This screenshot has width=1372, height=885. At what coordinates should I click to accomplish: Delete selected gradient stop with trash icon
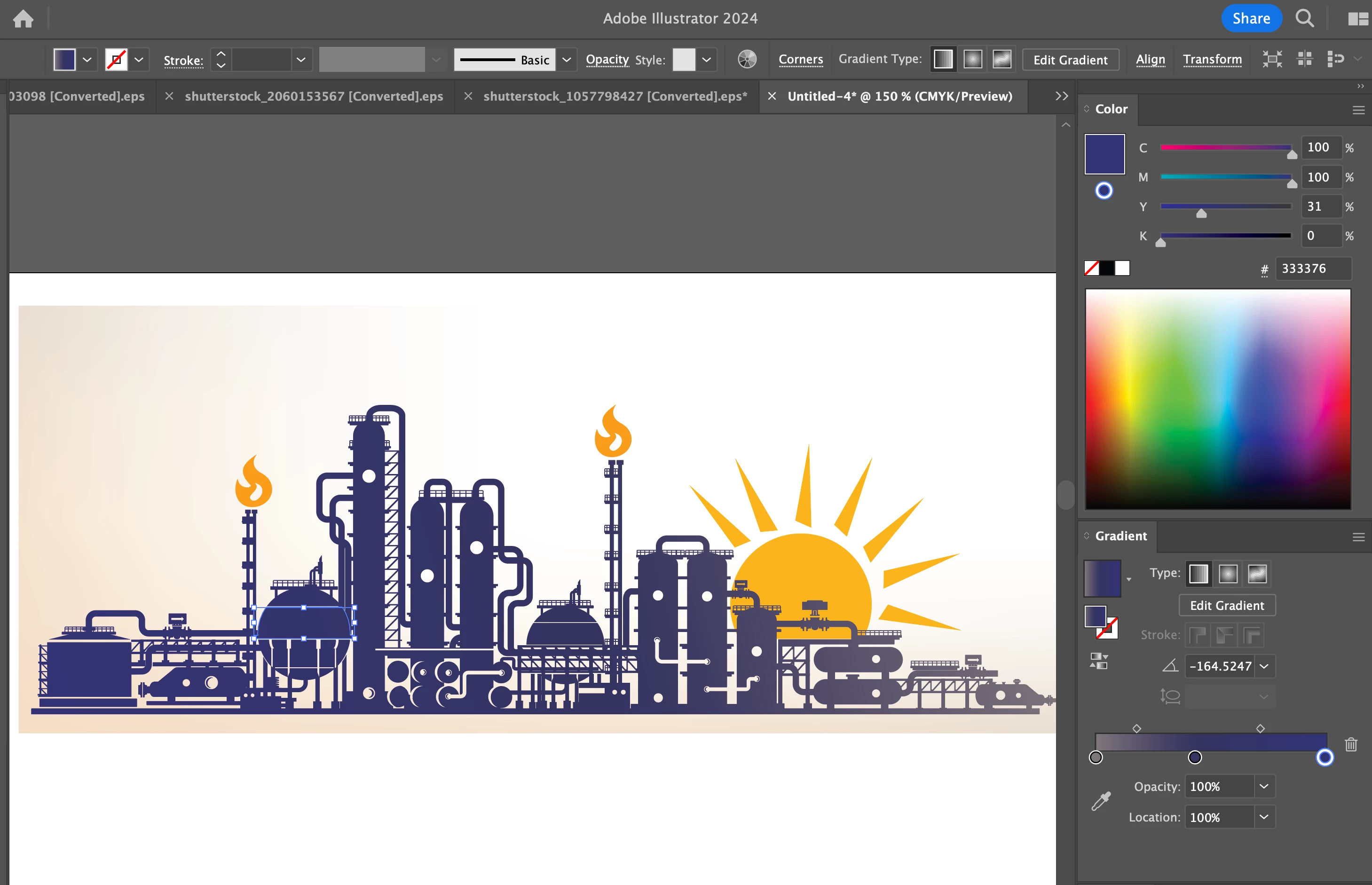[1351, 745]
